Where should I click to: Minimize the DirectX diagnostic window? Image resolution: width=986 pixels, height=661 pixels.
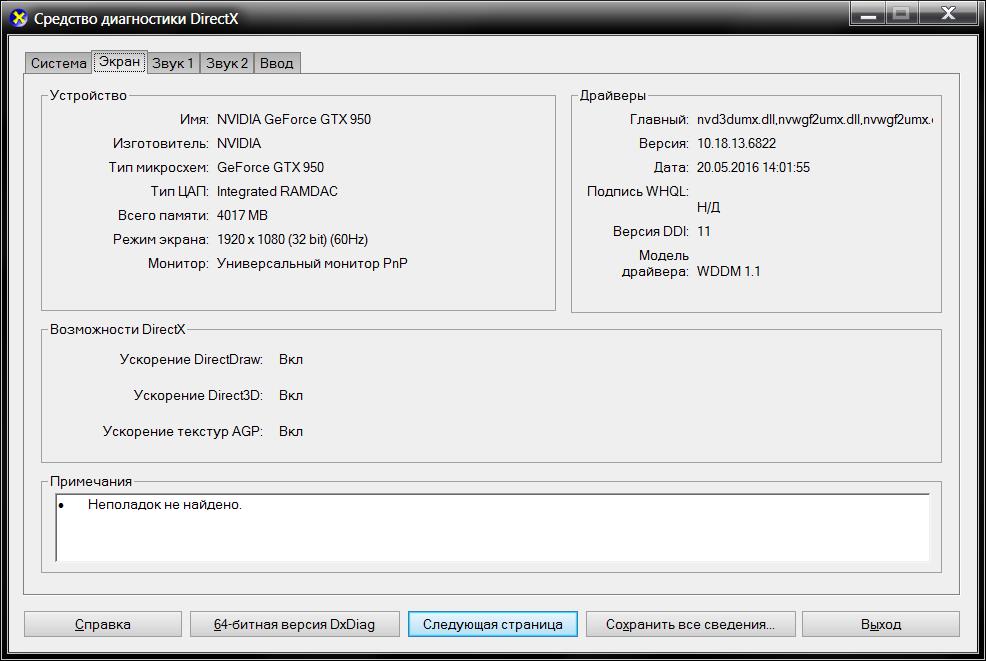868,13
